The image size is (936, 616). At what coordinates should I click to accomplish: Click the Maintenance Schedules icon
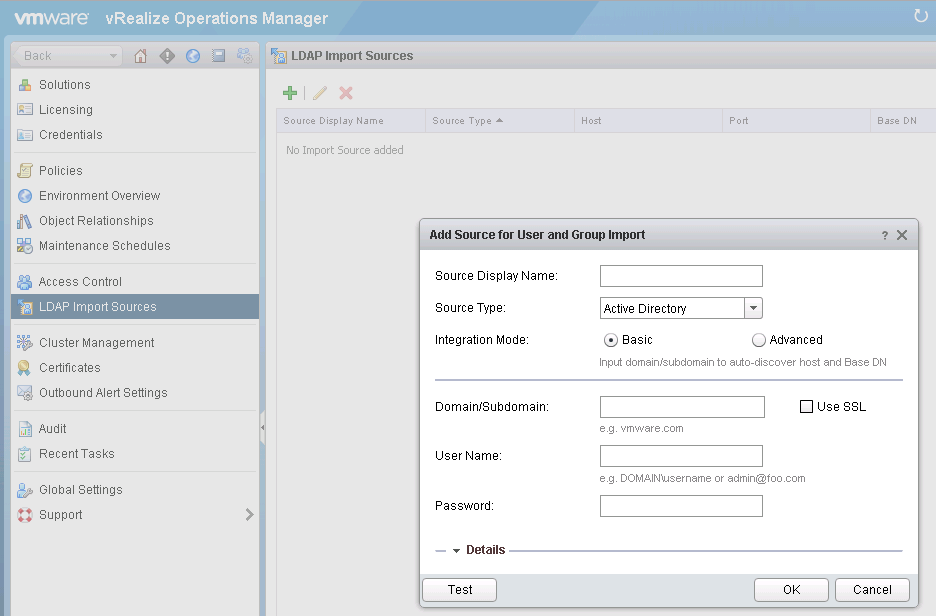pos(24,246)
